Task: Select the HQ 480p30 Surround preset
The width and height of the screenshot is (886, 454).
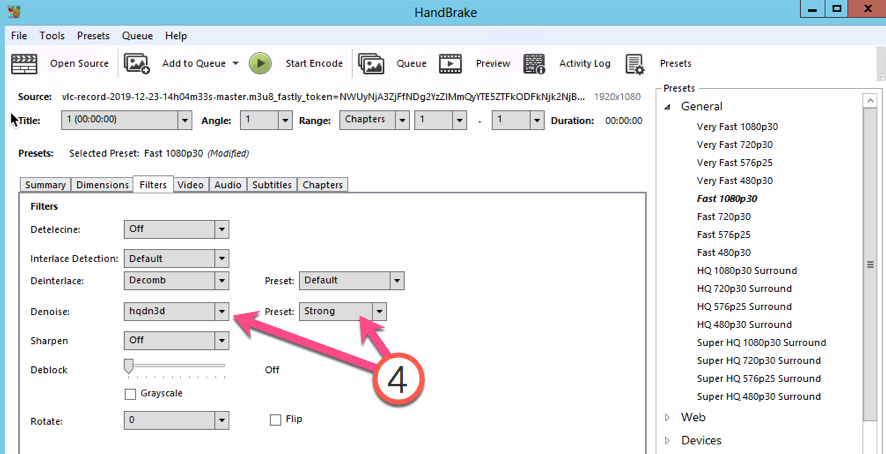Action: (x=744, y=325)
